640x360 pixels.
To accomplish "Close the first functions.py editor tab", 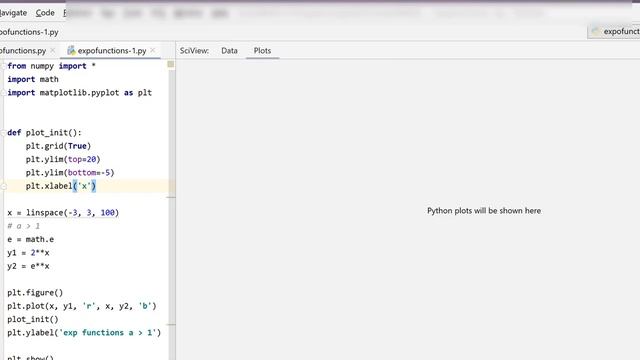I will coord(53,51).
